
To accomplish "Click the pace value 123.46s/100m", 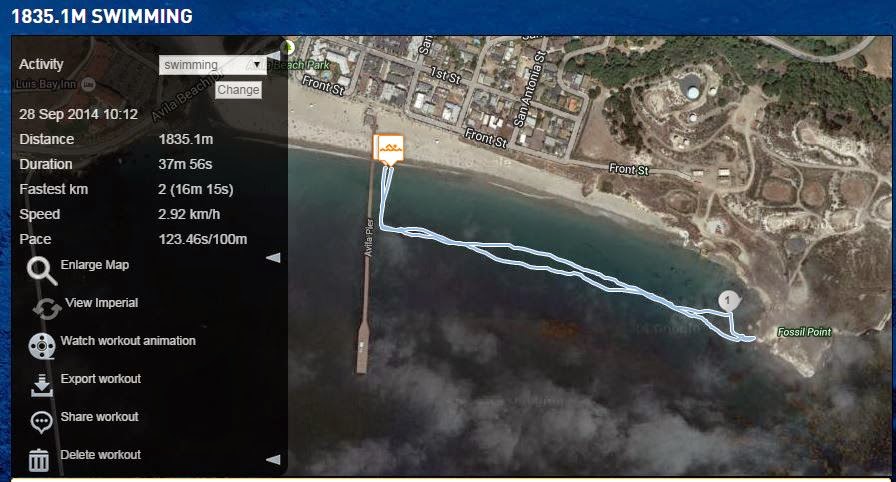I will click(x=203, y=239).
